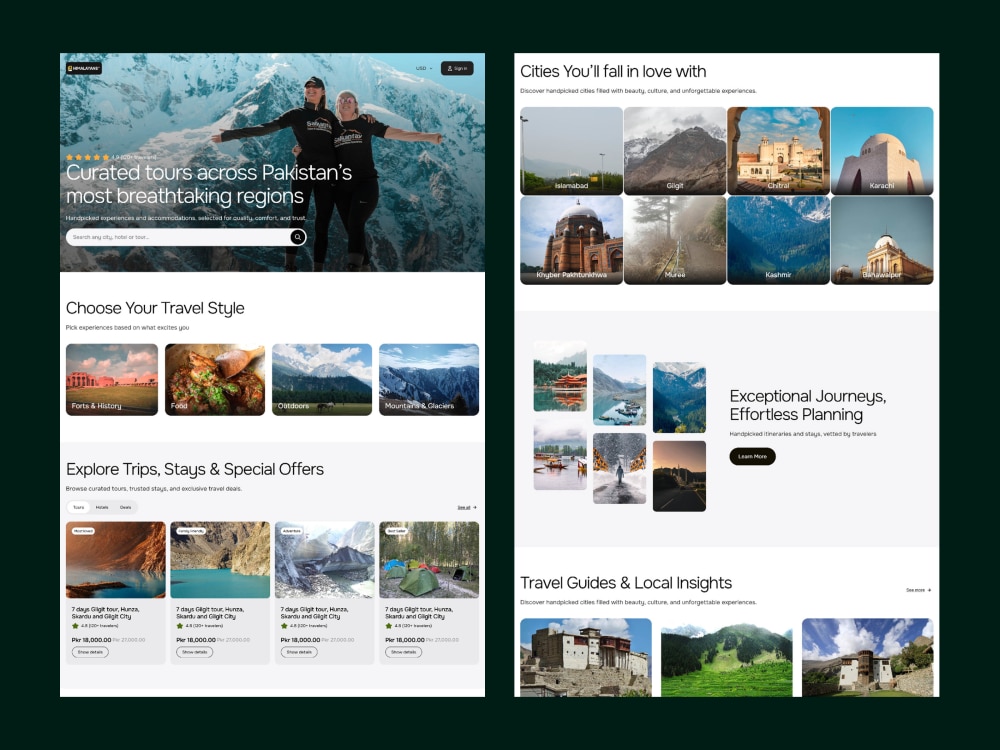Click the hero five-star rating stars
1000x750 pixels.
pos(88,157)
